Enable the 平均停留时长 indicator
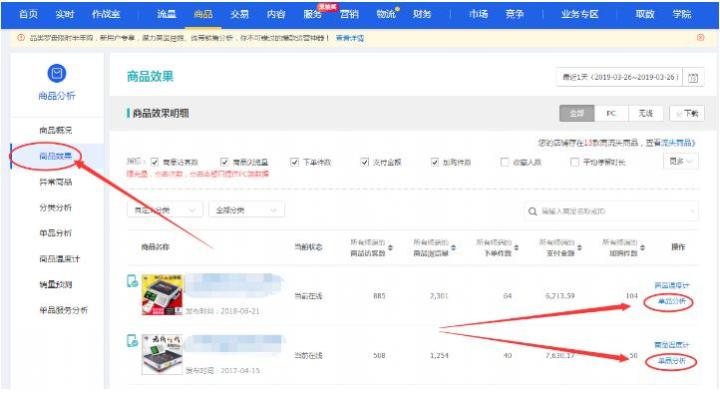Viewport: 720px width, 394px height. [x=574, y=162]
